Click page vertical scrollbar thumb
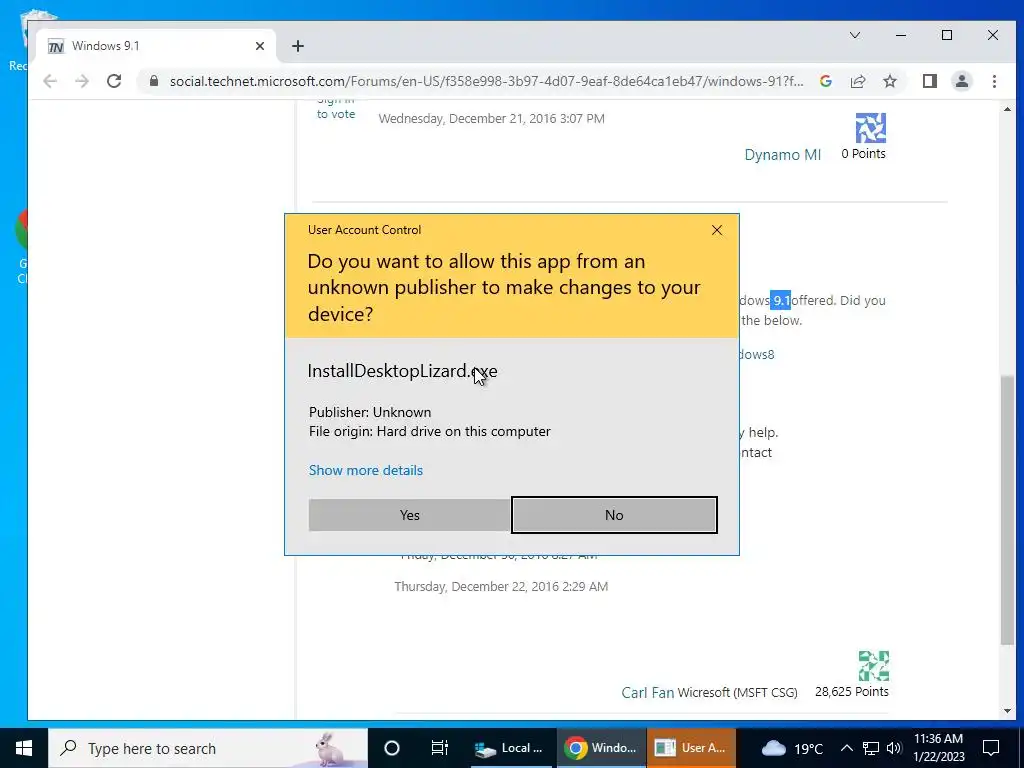The width and height of the screenshot is (1024, 768). pos(1007,510)
